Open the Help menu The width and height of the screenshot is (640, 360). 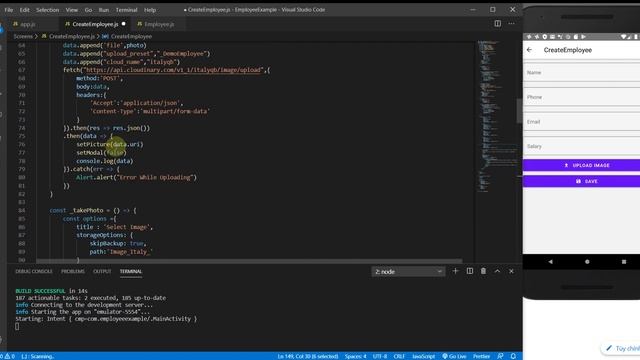point(150,10)
